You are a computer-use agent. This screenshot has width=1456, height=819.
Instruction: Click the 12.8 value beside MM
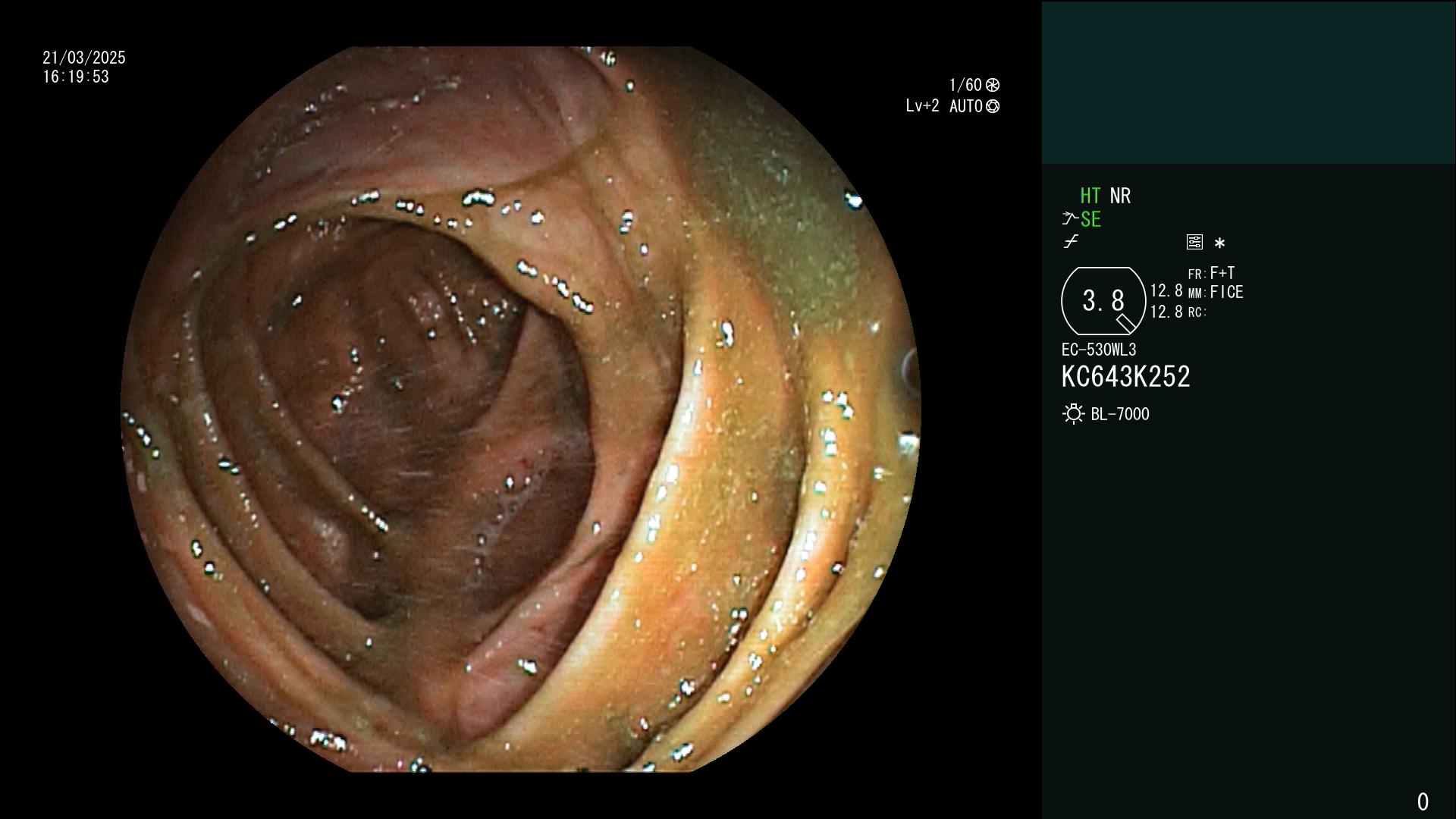tap(1166, 291)
